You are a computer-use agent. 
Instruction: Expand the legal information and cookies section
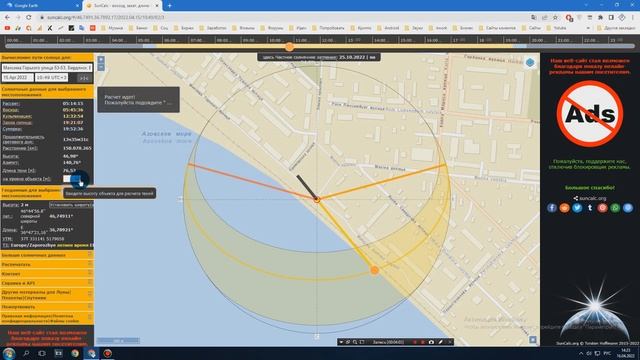[47, 318]
